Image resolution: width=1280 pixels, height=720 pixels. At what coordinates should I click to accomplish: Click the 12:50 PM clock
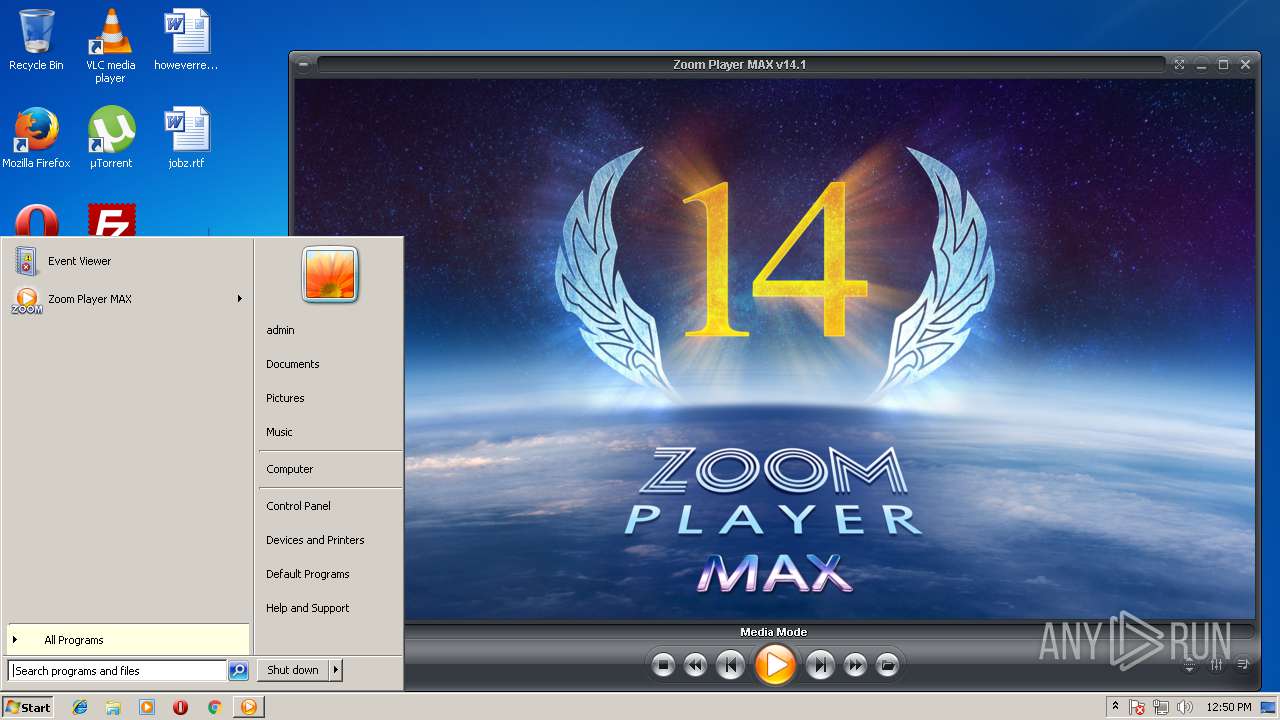point(1228,707)
